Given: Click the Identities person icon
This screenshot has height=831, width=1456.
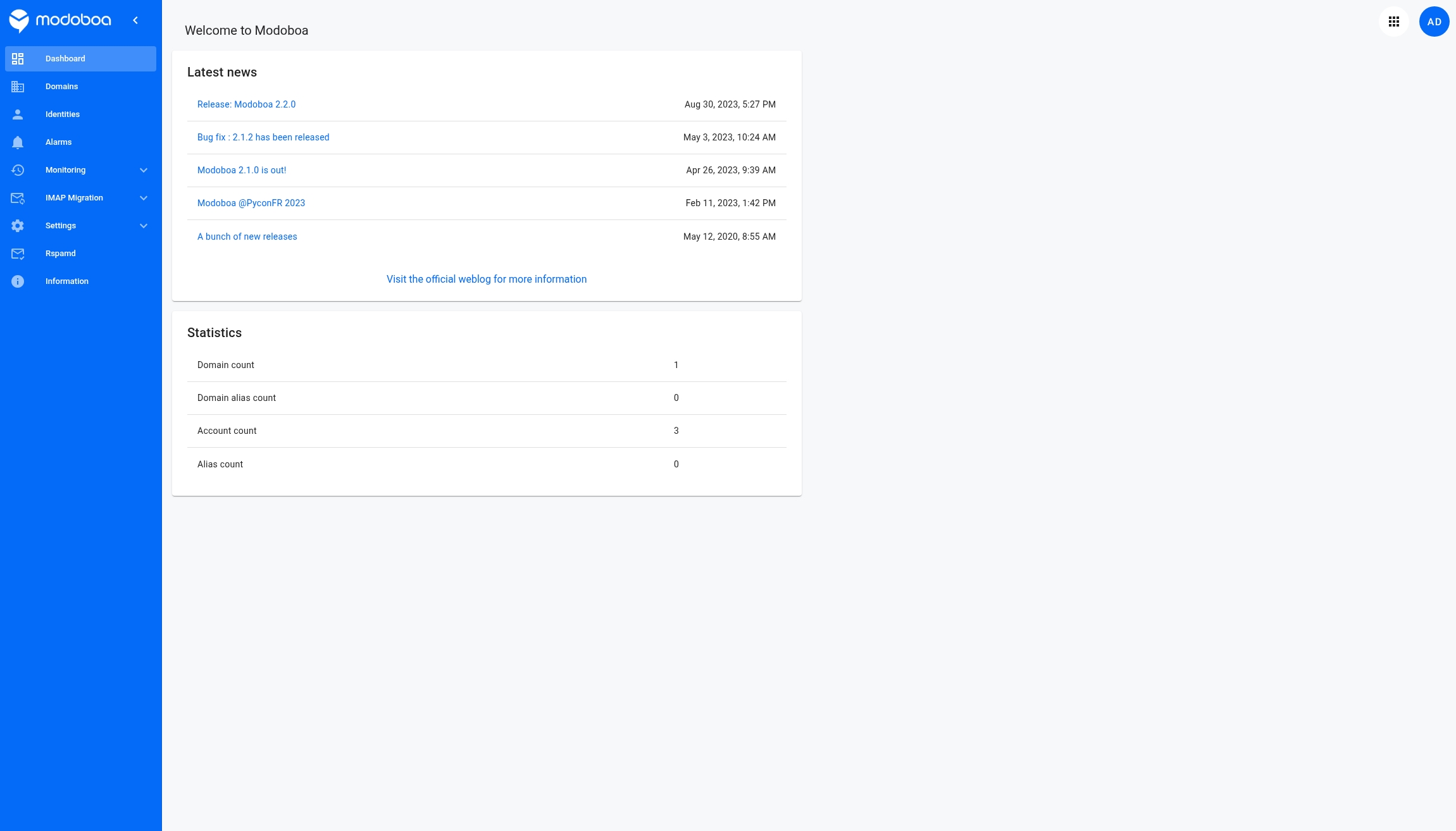Looking at the screenshot, I should click(x=18, y=114).
